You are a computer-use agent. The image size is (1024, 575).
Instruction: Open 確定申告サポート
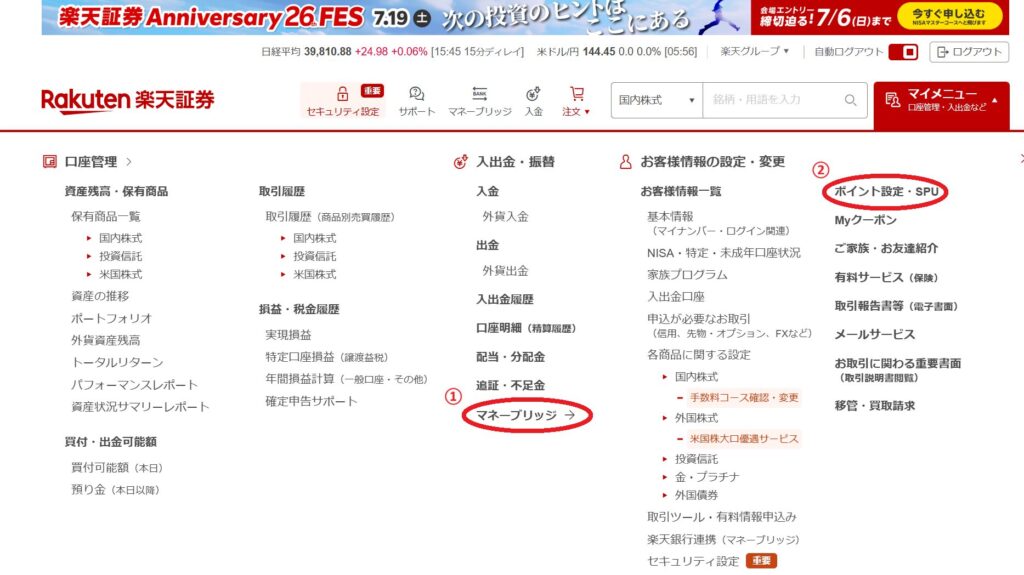click(x=311, y=401)
